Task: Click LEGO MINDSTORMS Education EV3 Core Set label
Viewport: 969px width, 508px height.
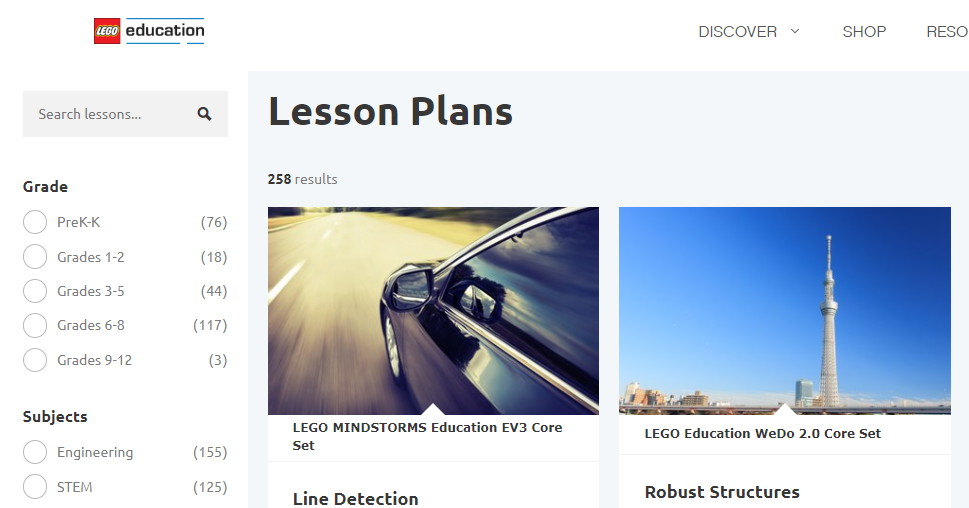Action: (427, 436)
